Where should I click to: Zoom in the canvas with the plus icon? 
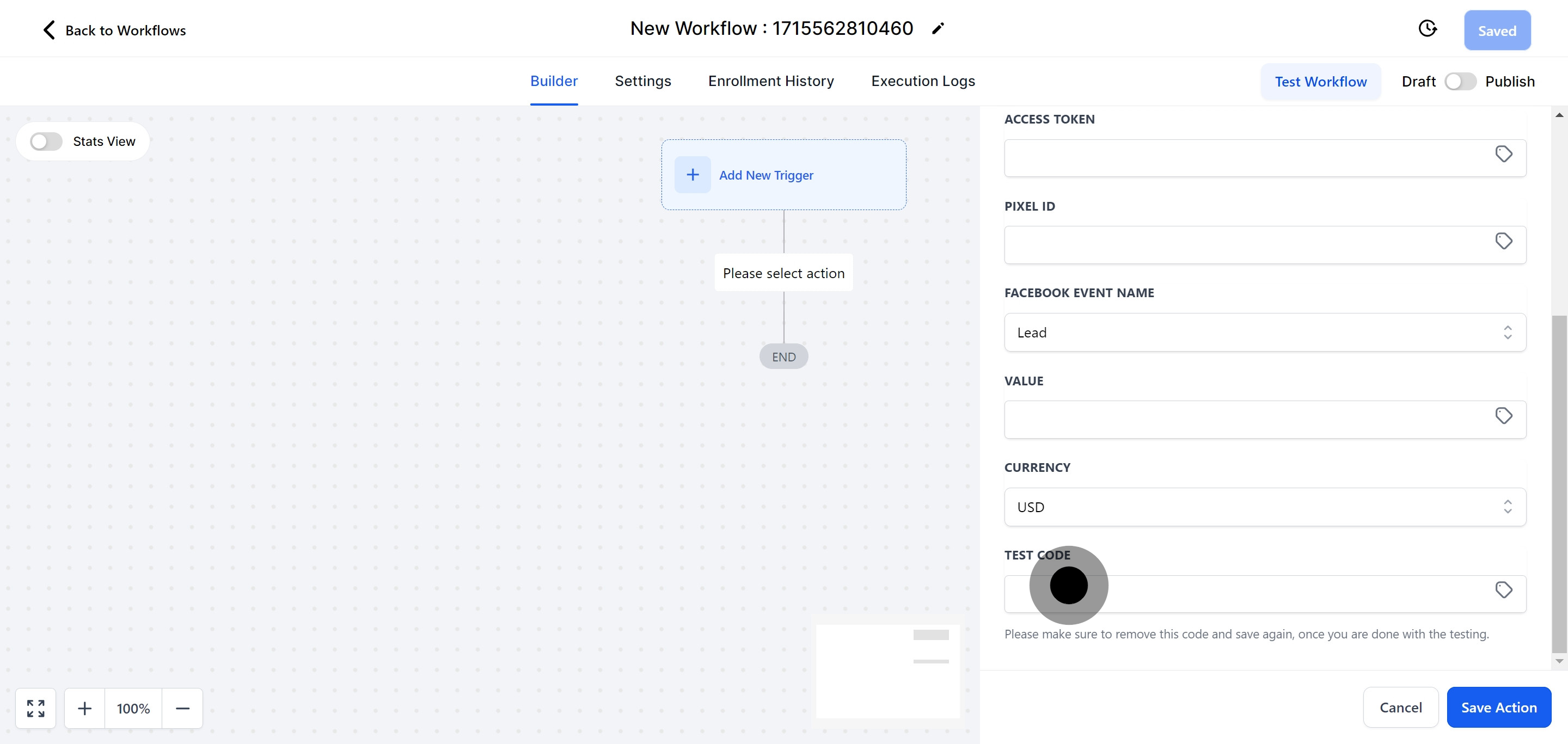coord(84,708)
